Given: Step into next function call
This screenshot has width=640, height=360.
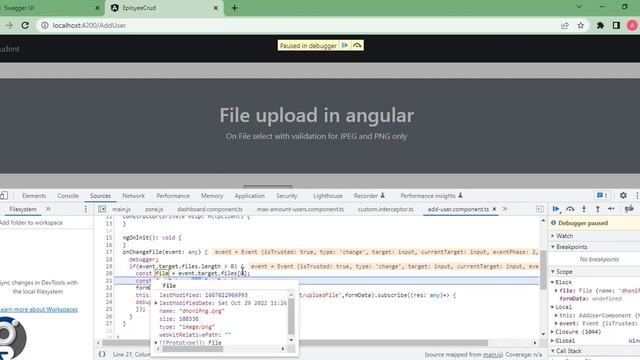Looking at the screenshot, I should click(584, 209).
